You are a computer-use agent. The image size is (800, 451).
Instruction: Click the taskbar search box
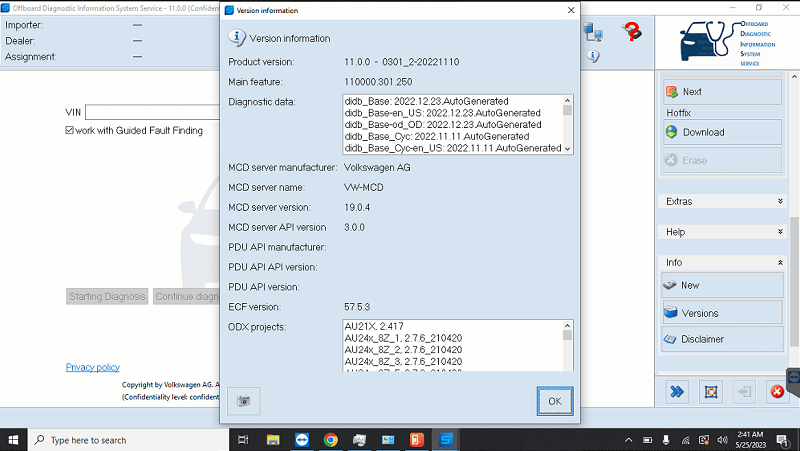coord(128,440)
